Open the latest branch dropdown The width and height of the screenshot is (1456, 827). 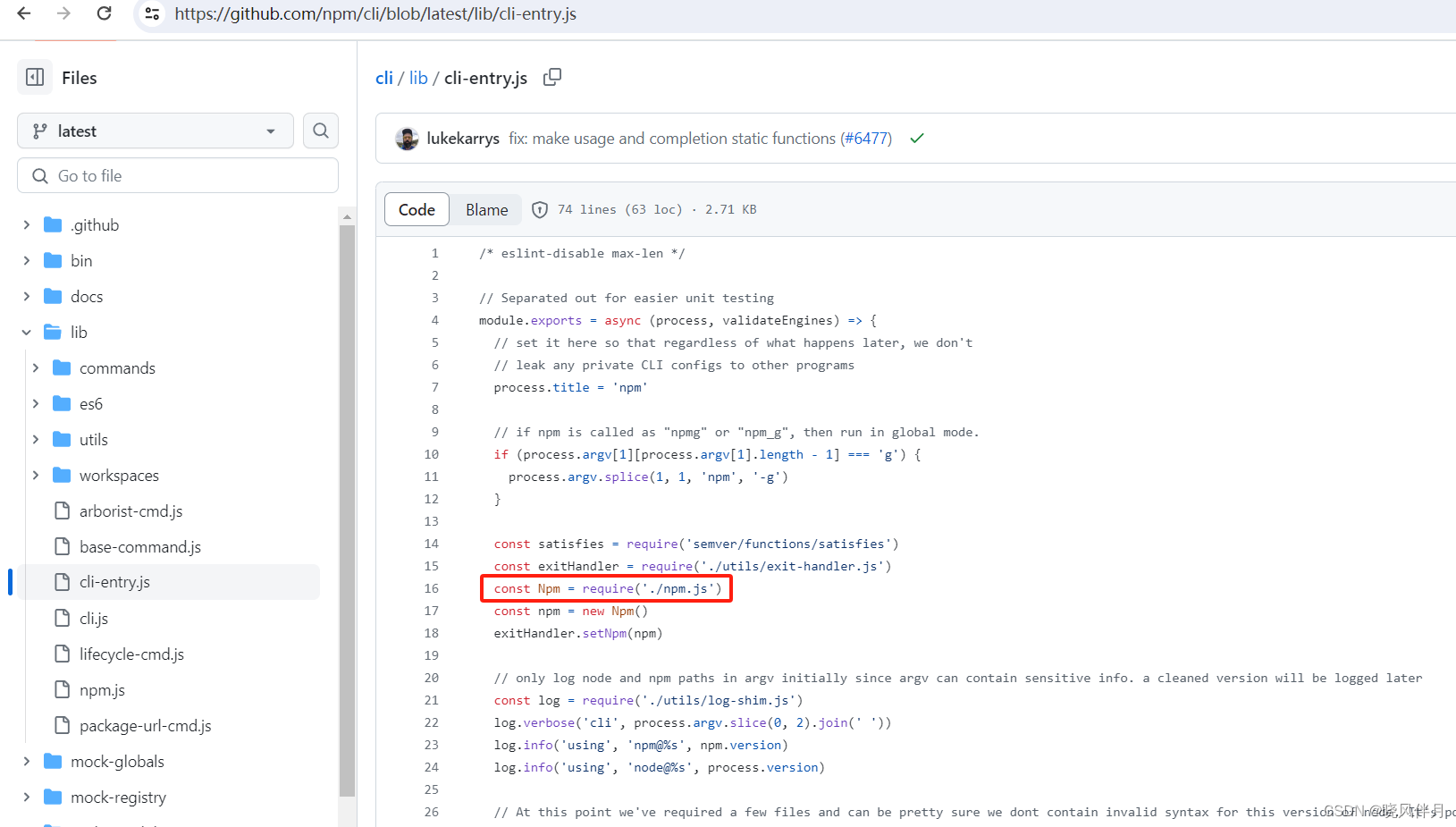[x=156, y=131]
